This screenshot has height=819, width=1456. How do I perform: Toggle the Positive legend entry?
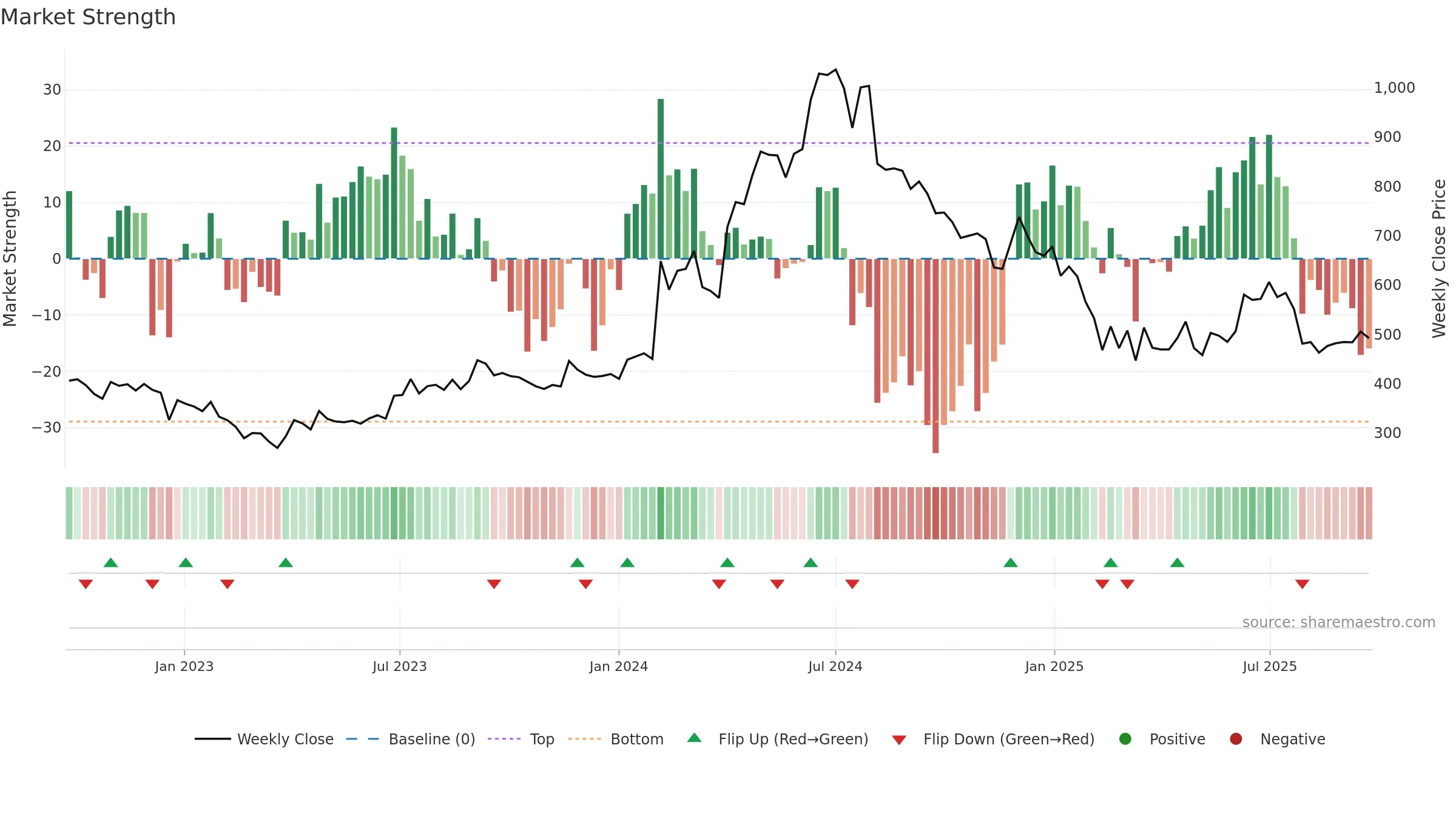pyautogui.click(x=1162, y=739)
